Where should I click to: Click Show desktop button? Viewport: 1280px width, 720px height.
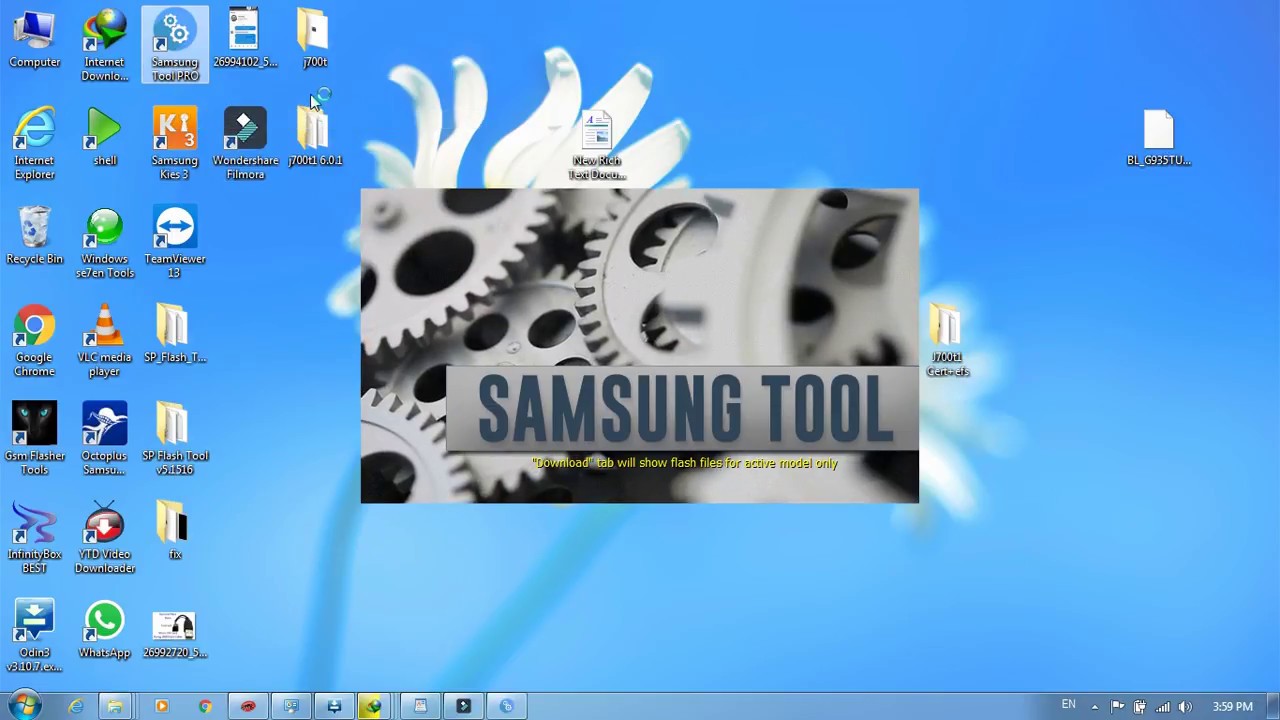click(1272, 706)
